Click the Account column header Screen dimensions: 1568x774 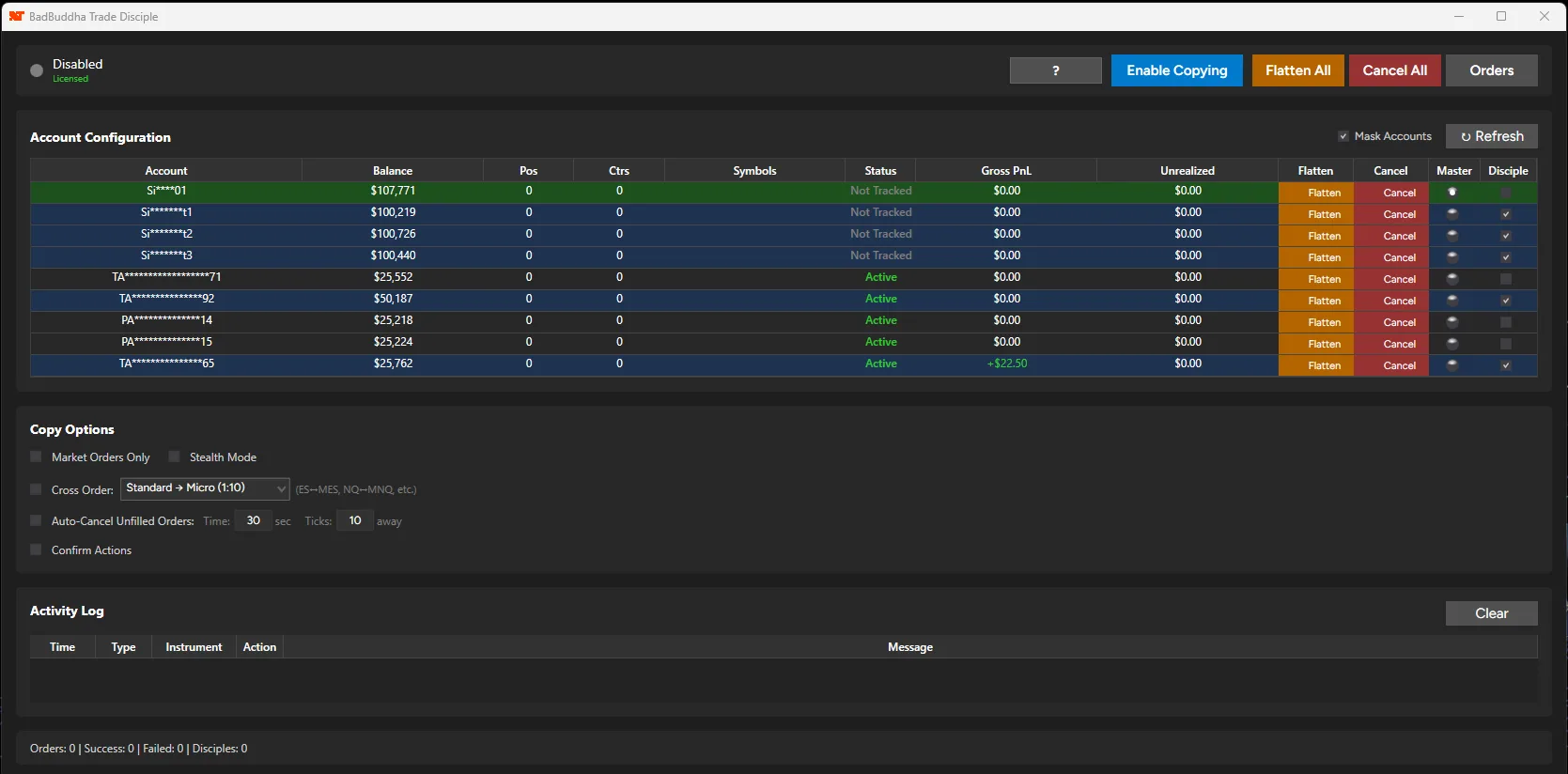[x=166, y=171]
